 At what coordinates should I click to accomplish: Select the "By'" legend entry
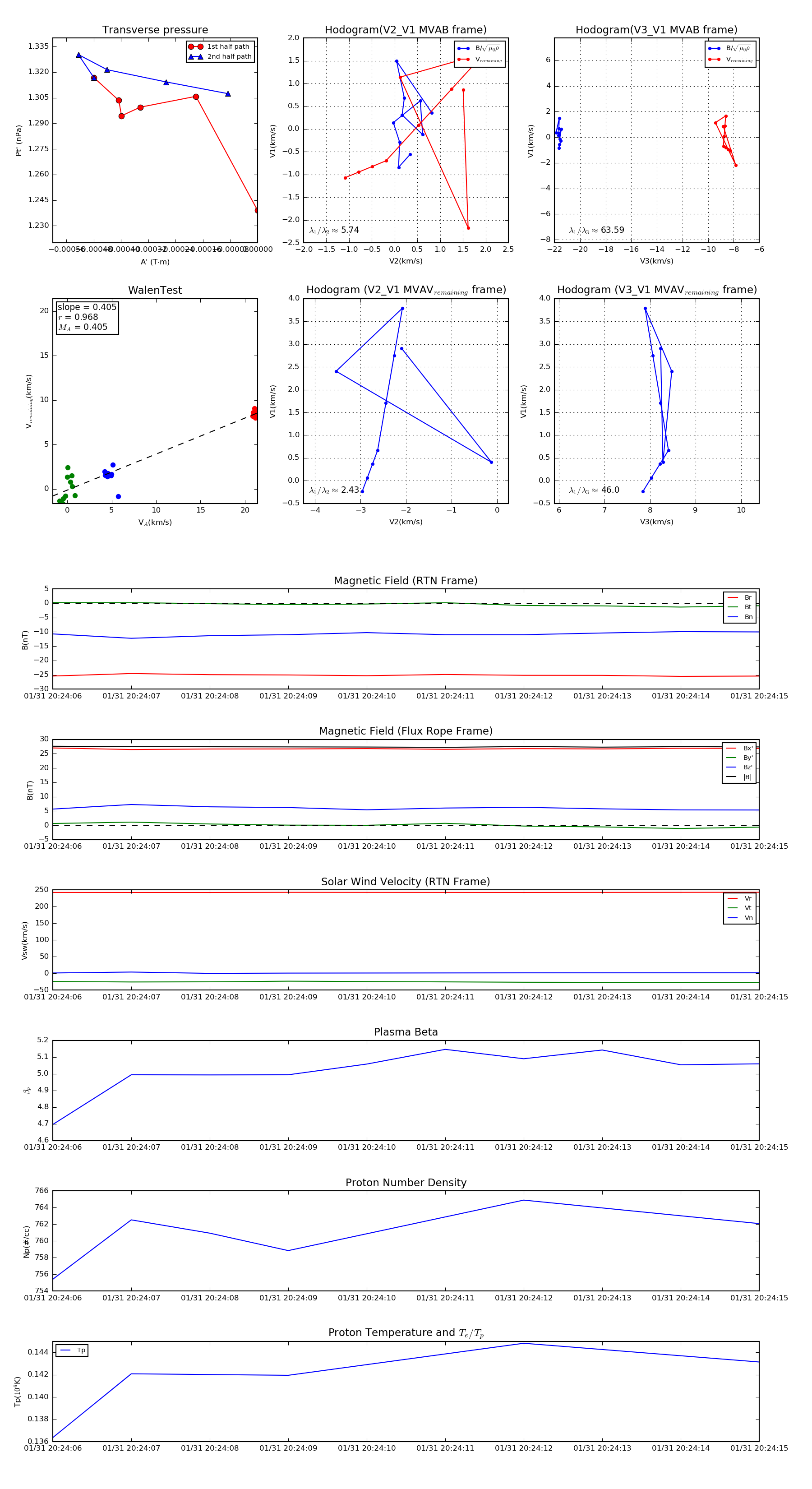(x=739, y=758)
